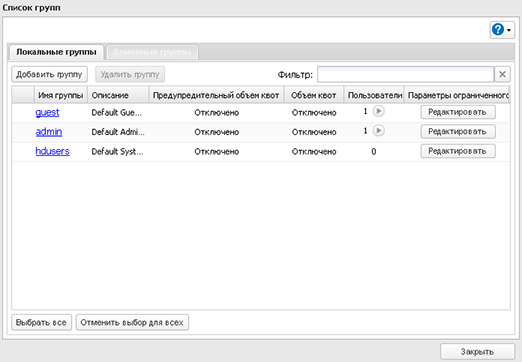Select the Default Gue... description cell
Image resolution: width=522 pixels, height=362 pixels.
tap(117, 113)
